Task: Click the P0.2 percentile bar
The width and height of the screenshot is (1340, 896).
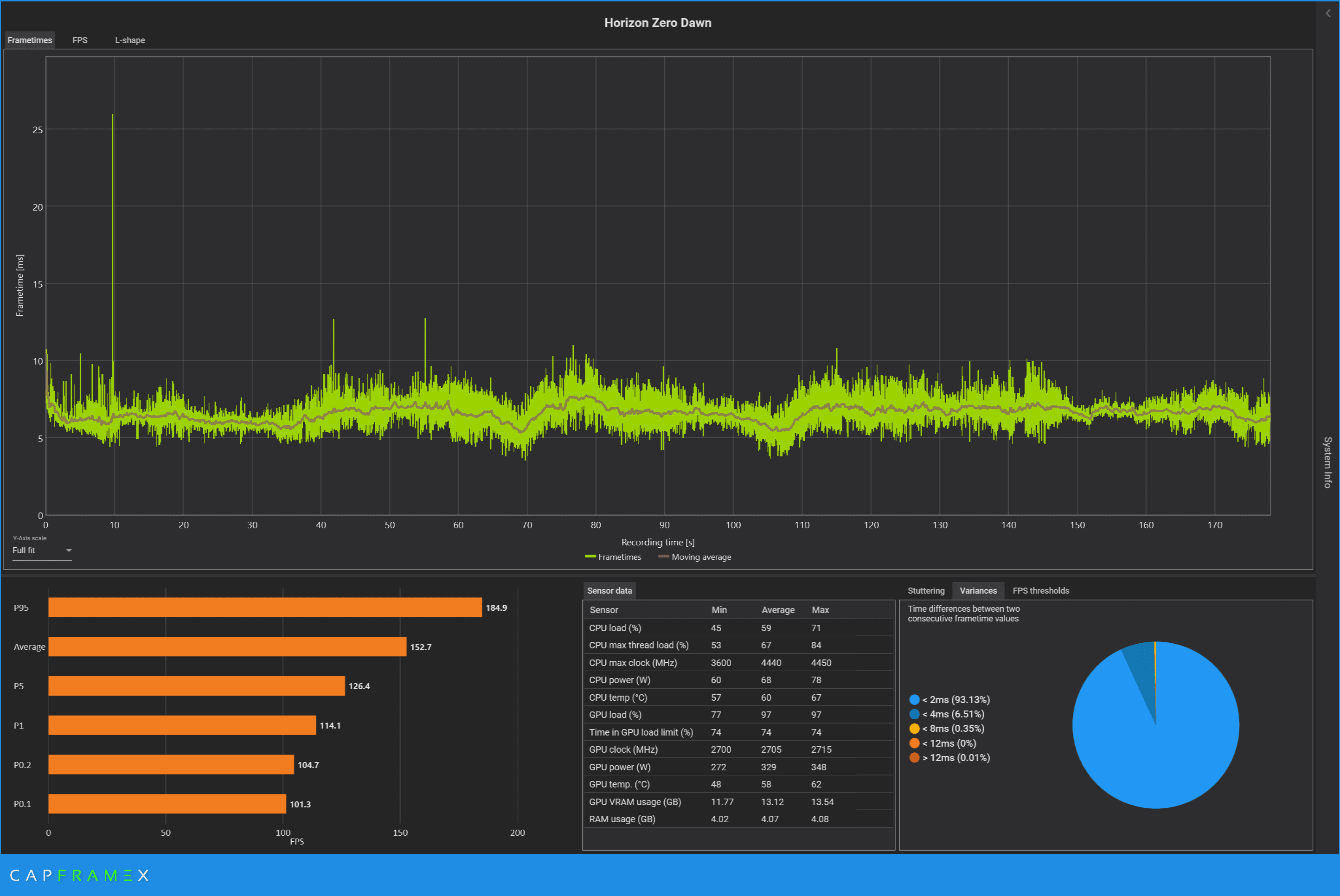Action: coord(171,765)
